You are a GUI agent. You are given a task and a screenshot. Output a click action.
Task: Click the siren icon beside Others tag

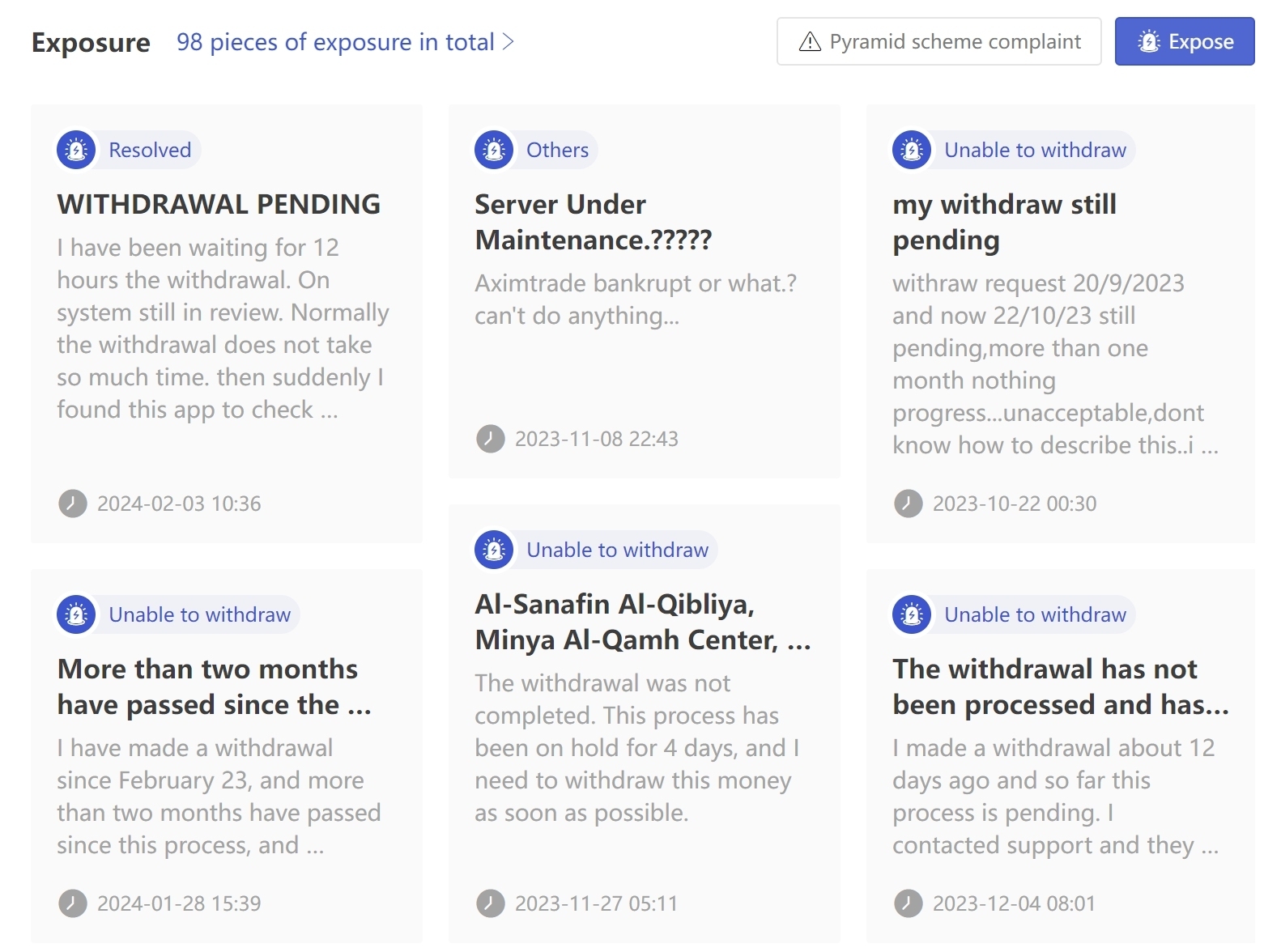(x=494, y=150)
